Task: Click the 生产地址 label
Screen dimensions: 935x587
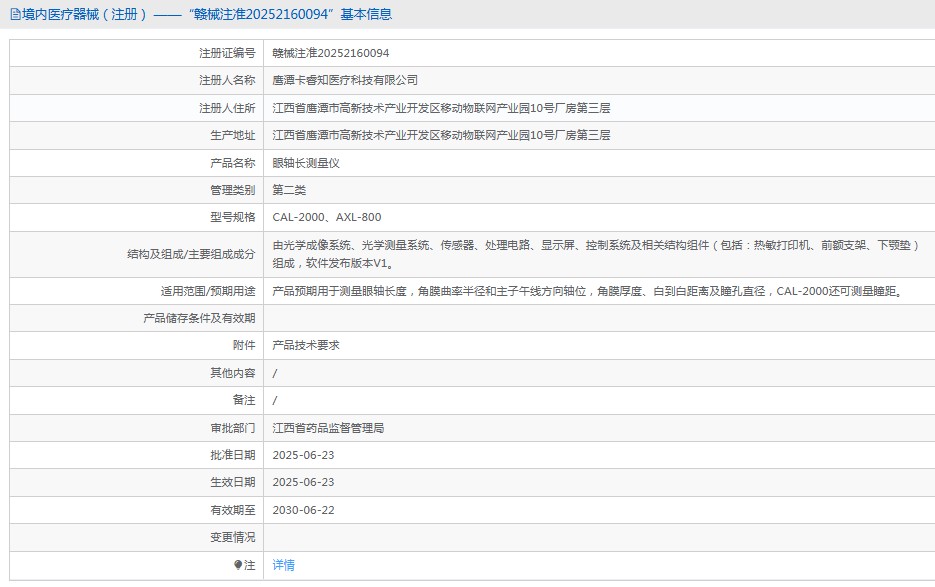Action: coord(233,135)
